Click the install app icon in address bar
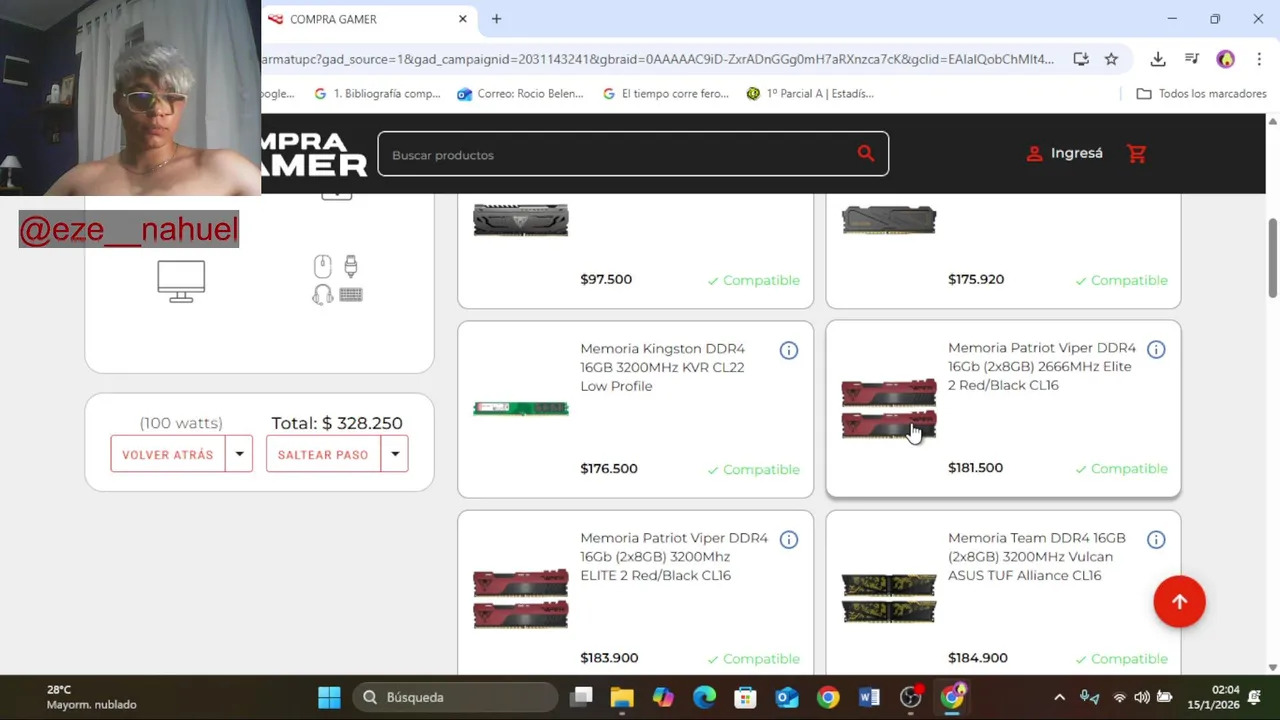 click(1081, 59)
